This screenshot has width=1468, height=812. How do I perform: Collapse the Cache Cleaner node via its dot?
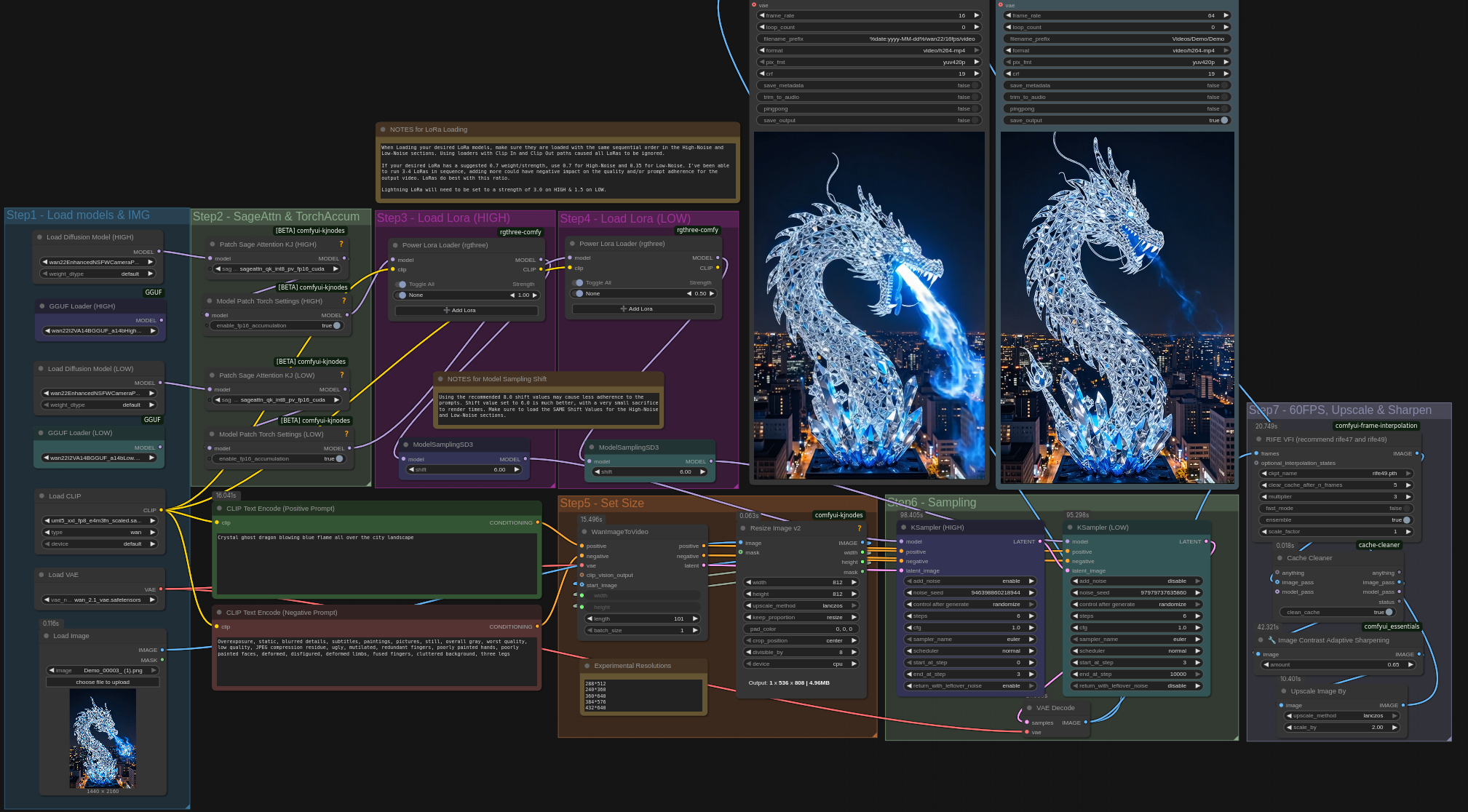point(1279,558)
